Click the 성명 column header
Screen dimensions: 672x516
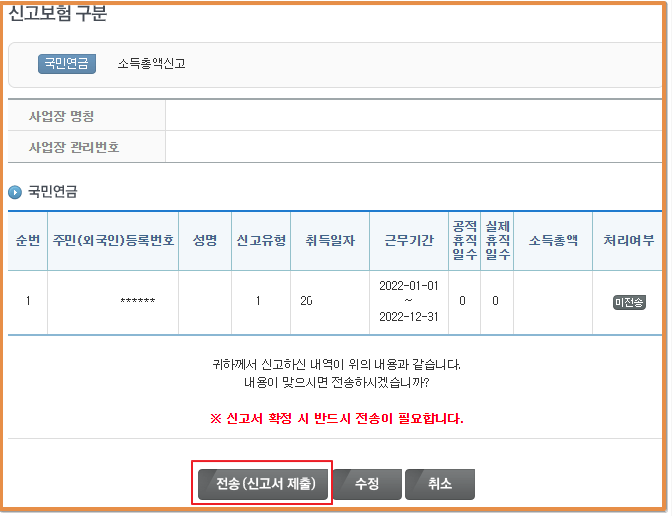(x=205, y=241)
